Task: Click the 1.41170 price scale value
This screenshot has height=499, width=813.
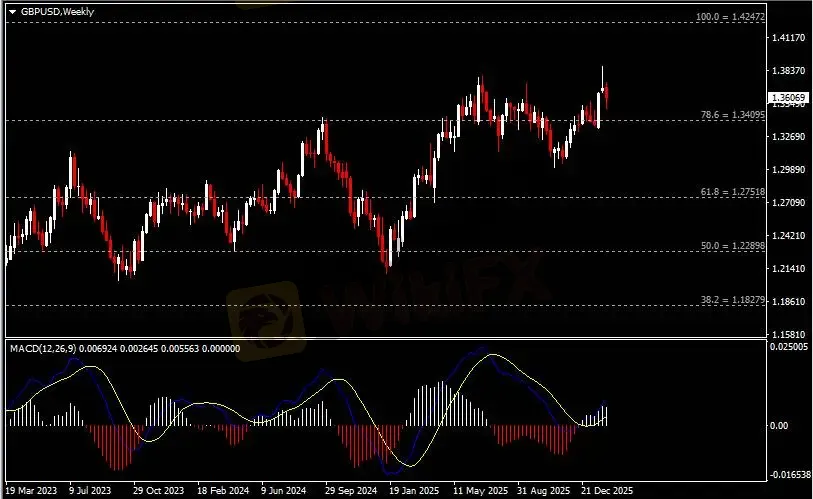Action: 789,37
